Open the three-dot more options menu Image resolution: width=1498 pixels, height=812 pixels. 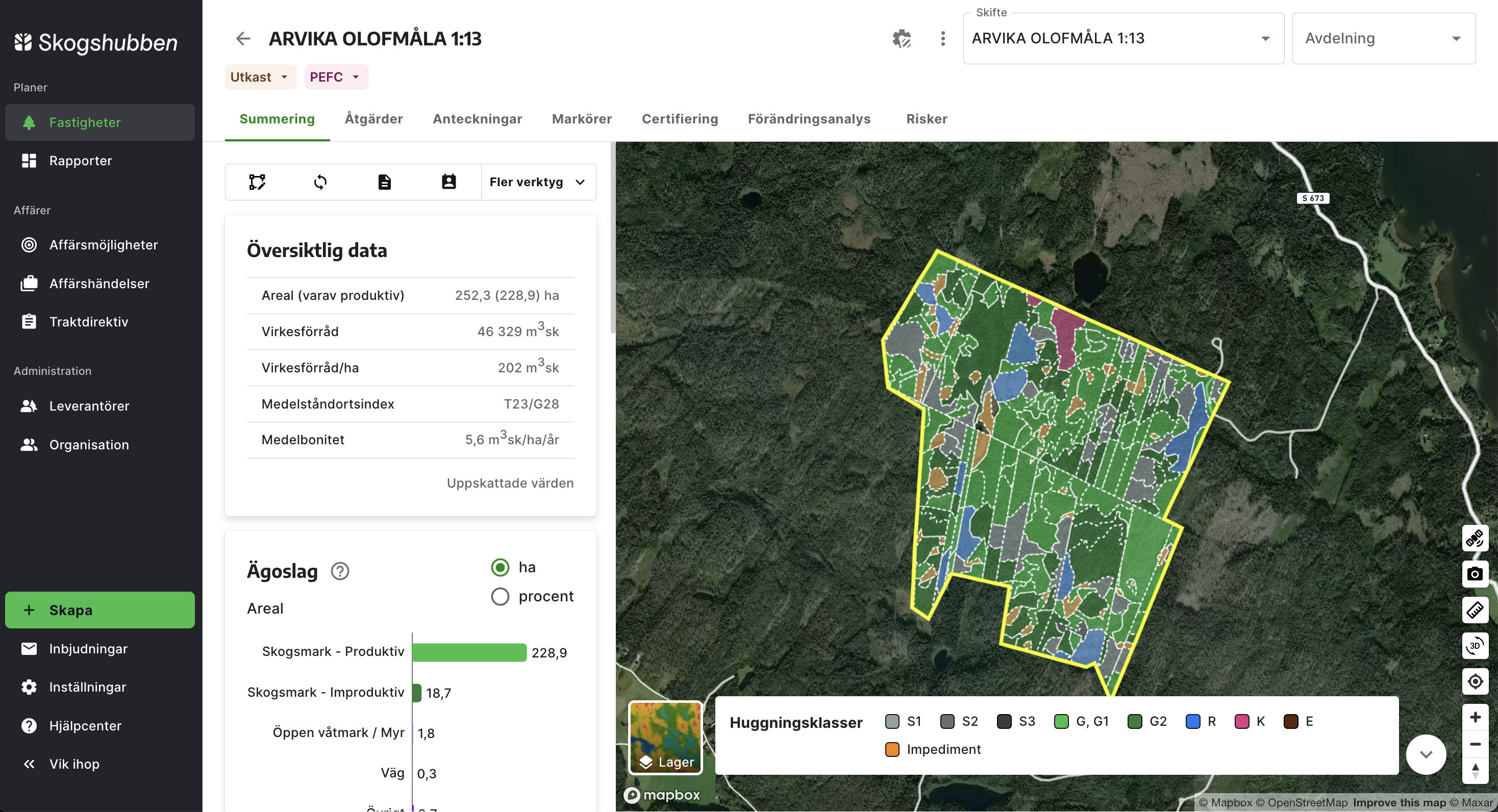pyautogui.click(x=943, y=39)
